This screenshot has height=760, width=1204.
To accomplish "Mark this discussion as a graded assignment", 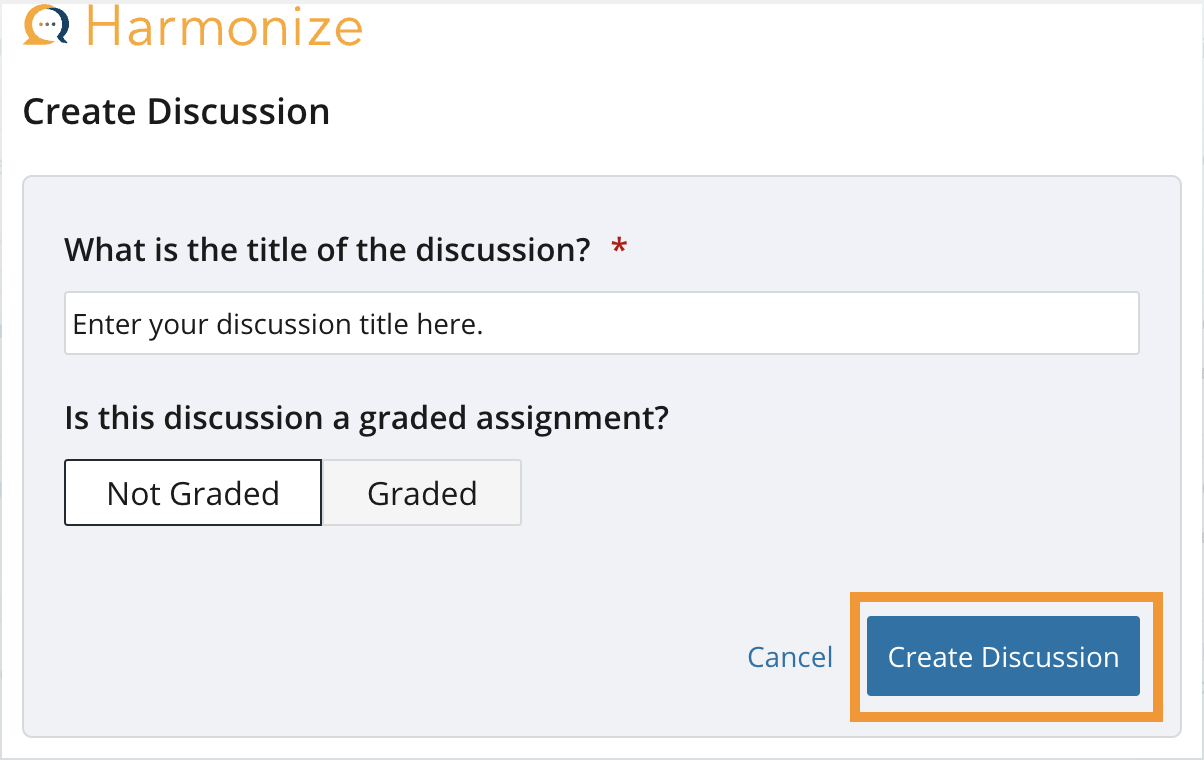I will [x=422, y=493].
